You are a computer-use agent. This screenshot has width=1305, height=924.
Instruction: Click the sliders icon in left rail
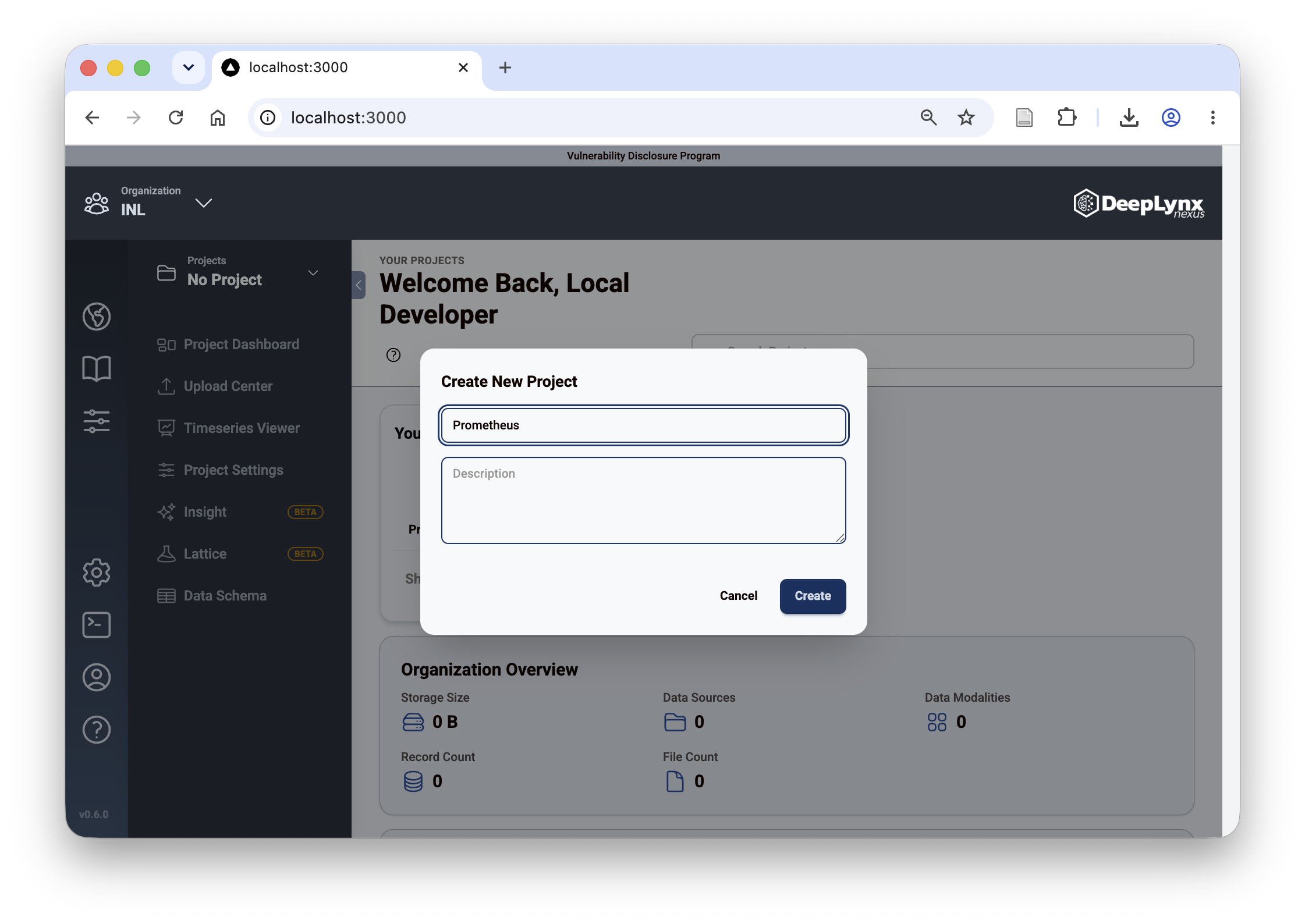tap(97, 421)
